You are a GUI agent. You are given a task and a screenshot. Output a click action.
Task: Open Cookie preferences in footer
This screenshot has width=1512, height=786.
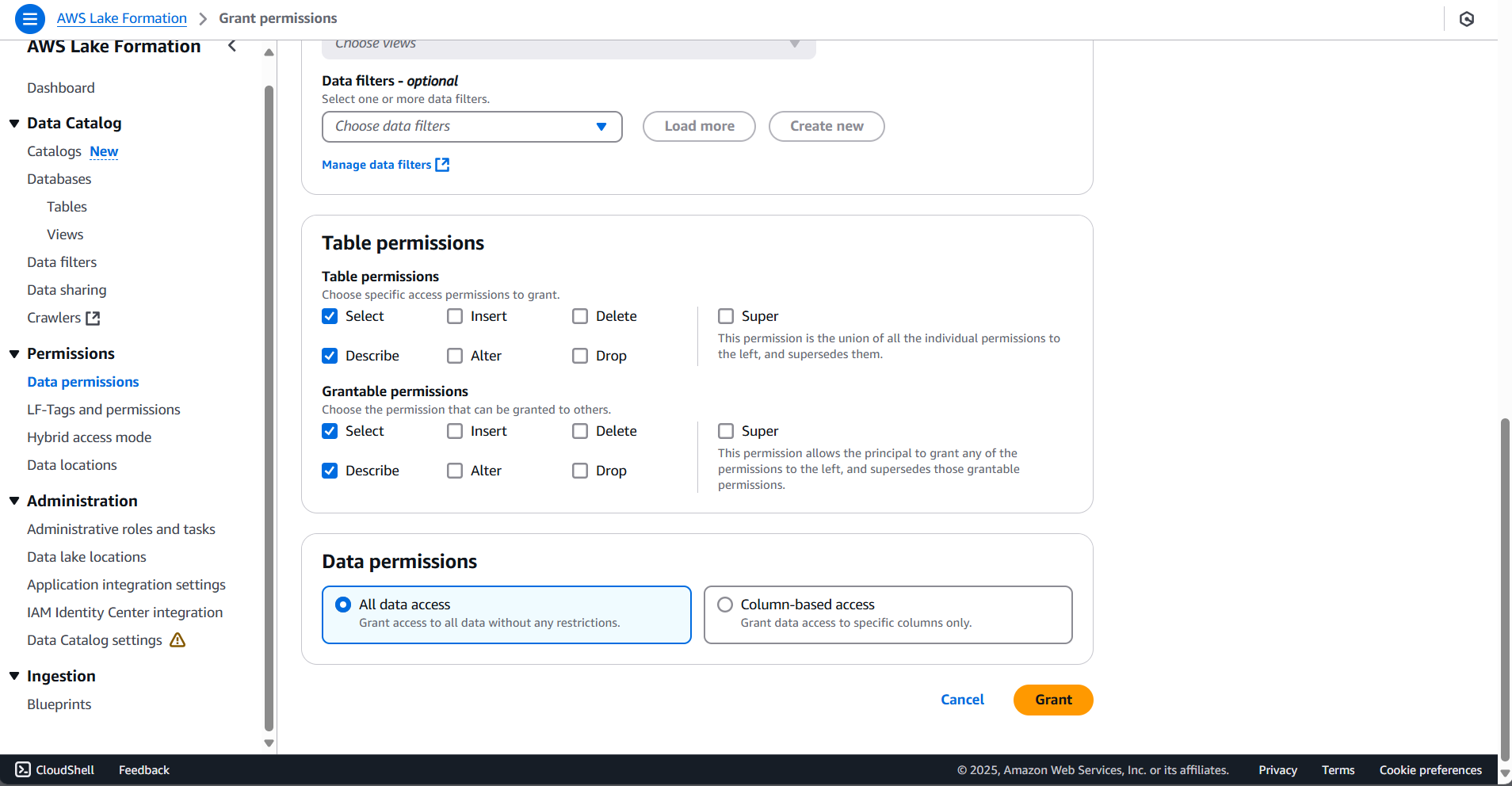coord(1430,770)
